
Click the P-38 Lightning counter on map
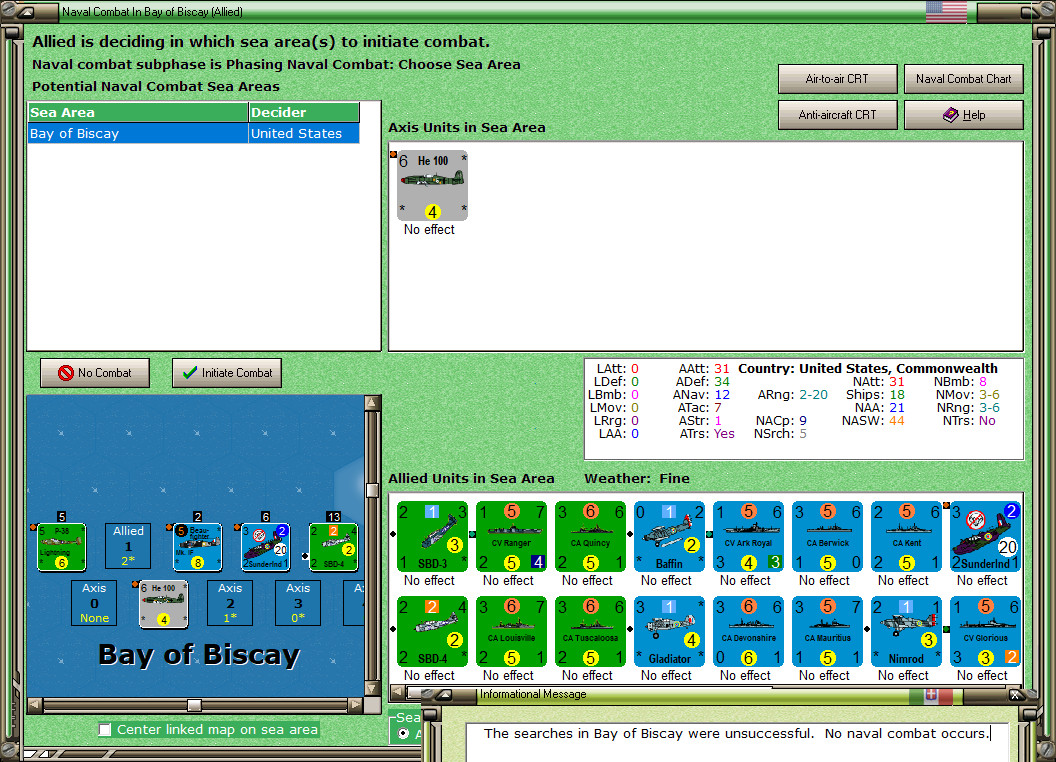pos(61,546)
